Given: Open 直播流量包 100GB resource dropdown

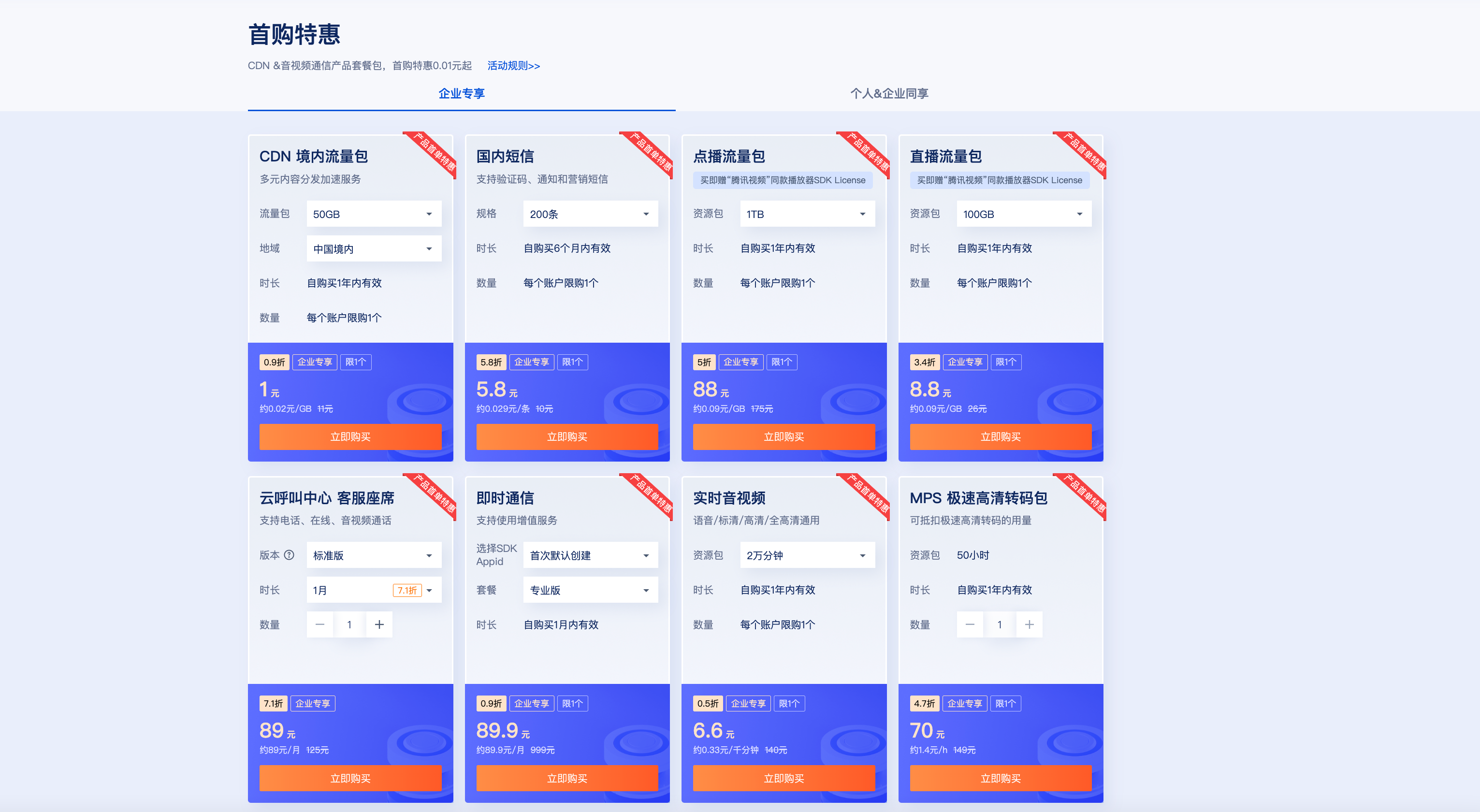Looking at the screenshot, I should coord(1023,214).
